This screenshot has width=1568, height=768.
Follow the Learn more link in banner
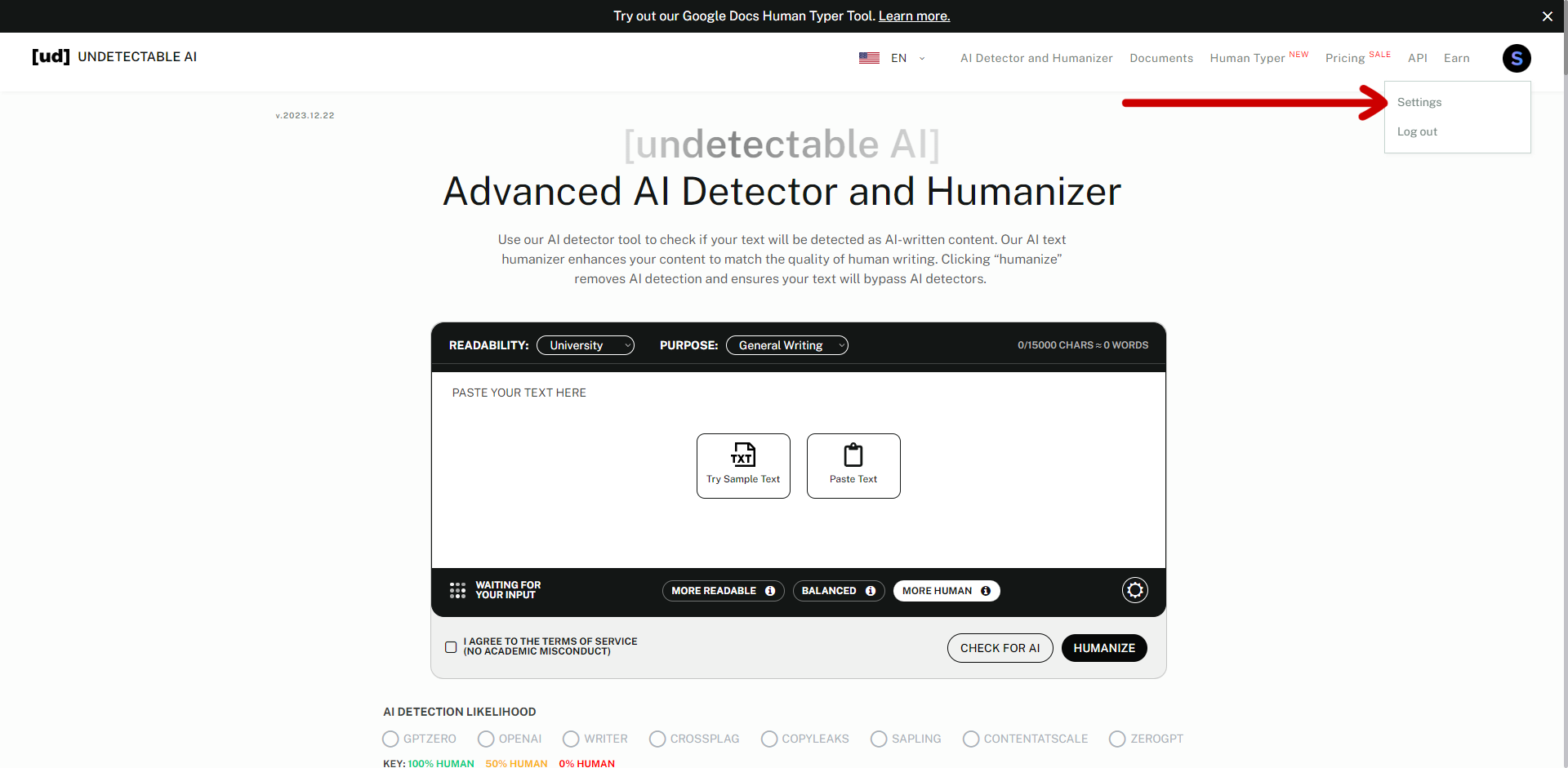pos(915,16)
